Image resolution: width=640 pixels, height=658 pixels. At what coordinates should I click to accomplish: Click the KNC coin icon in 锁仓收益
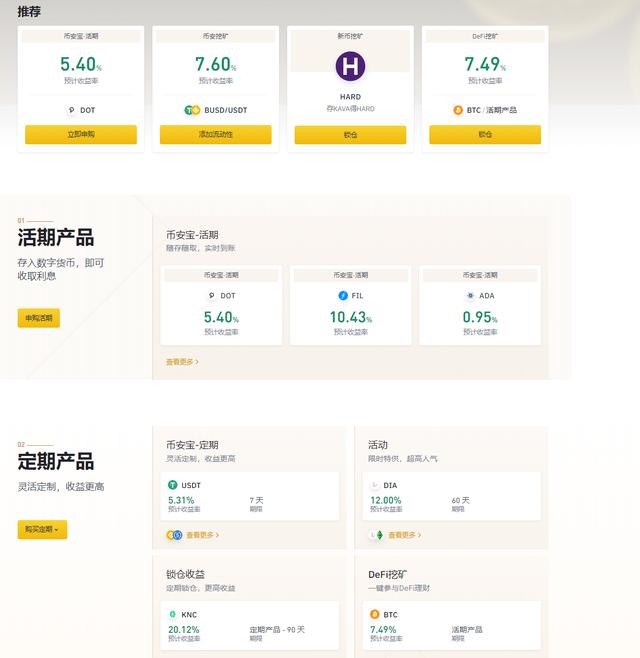(172, 614)
